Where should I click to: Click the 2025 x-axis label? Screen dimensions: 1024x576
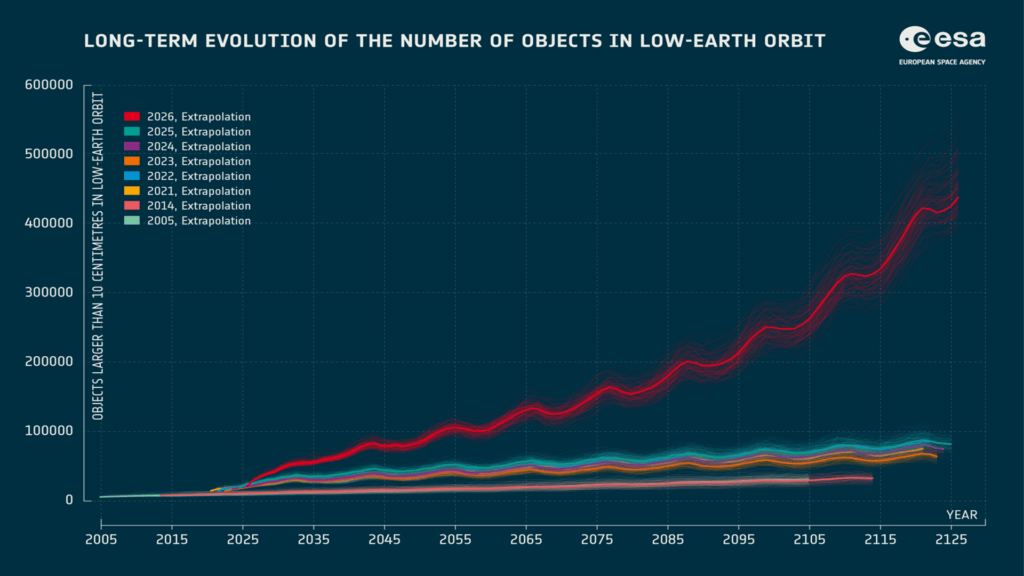pyautogui.click(x=243, y=540)
